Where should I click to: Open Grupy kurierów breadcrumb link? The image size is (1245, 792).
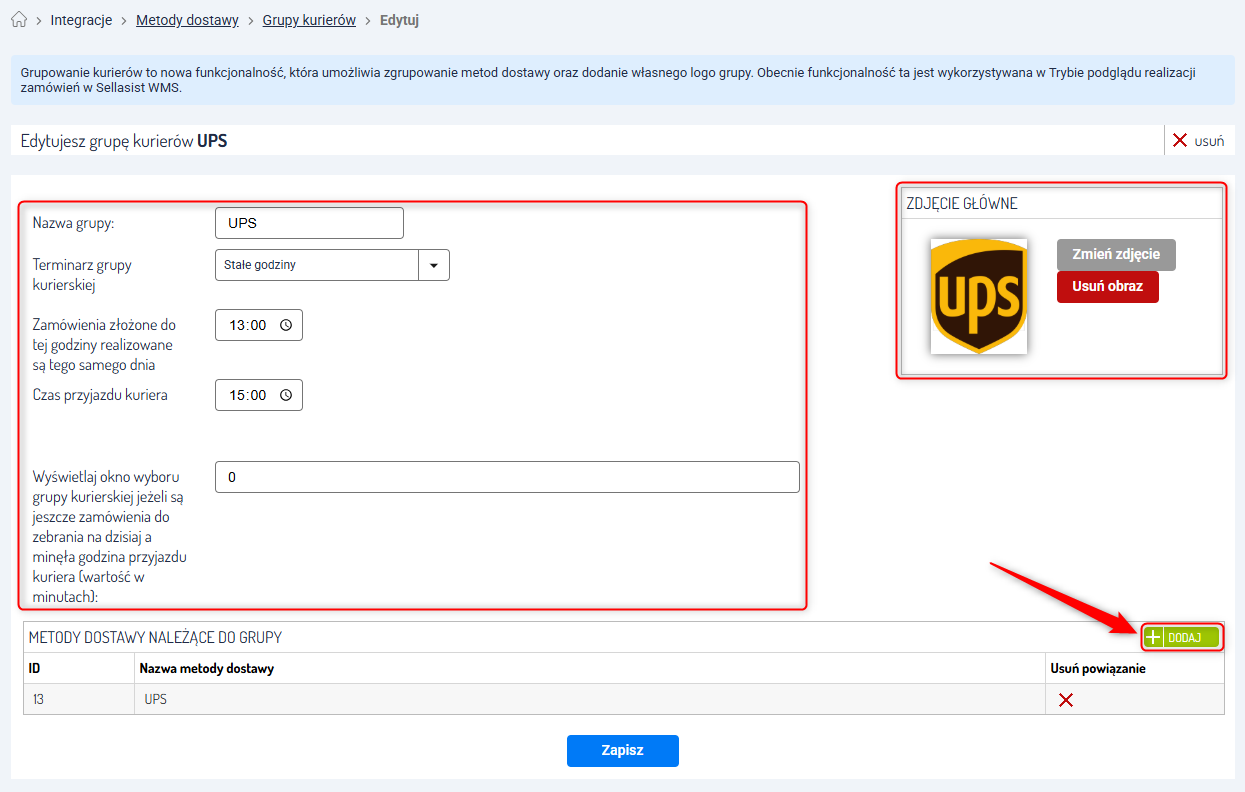tap(309, 20)
